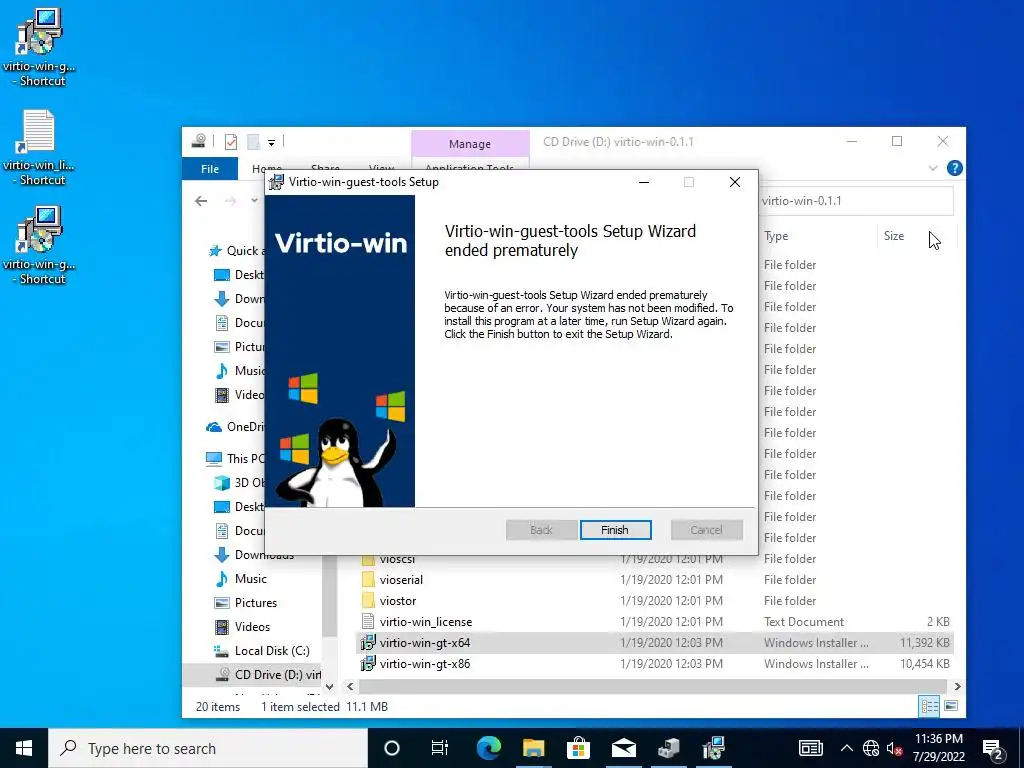Select Quick access in navigation pane
This screenshot has height=768, width=1024.
coord(236,251)
